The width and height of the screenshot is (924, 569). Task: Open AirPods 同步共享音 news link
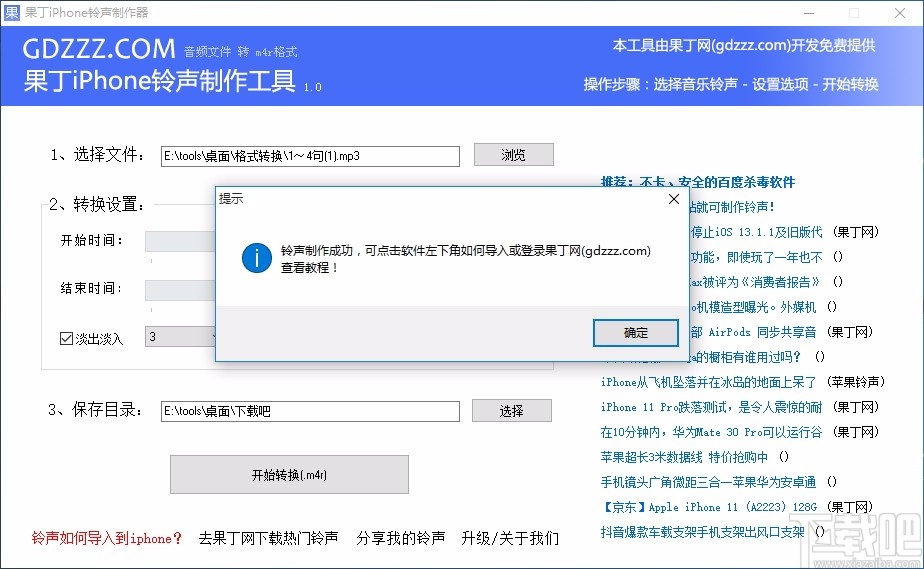(x=753, y=332)
